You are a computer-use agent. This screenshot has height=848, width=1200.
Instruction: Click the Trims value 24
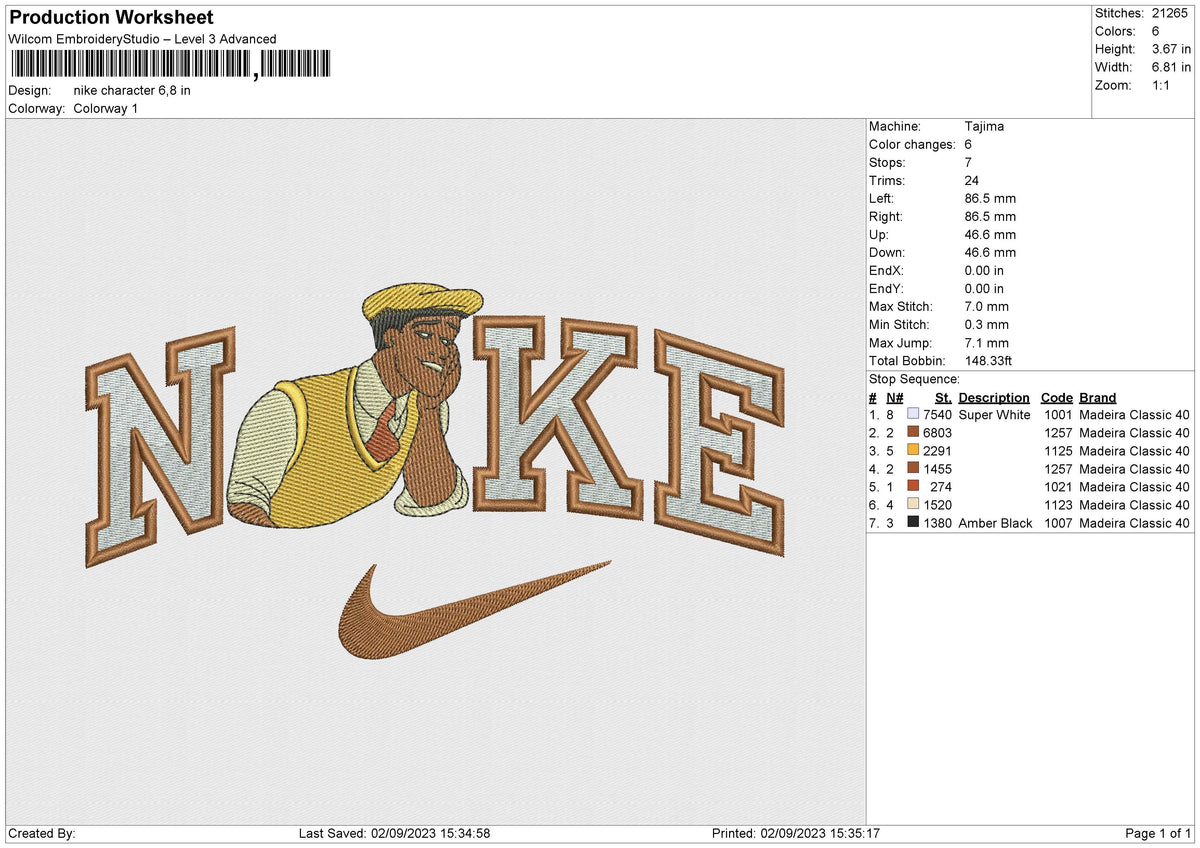pos(972,180)
